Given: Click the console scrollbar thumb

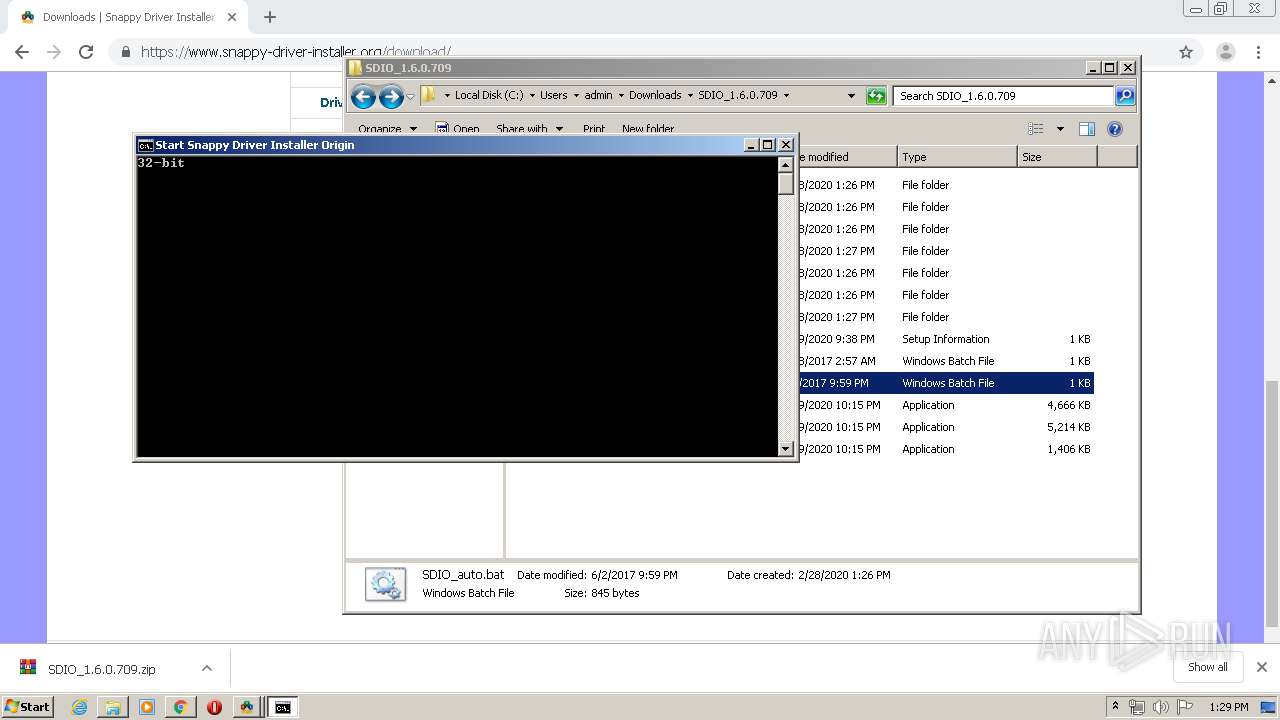Looking at the screenshot, I should point(785,183).
